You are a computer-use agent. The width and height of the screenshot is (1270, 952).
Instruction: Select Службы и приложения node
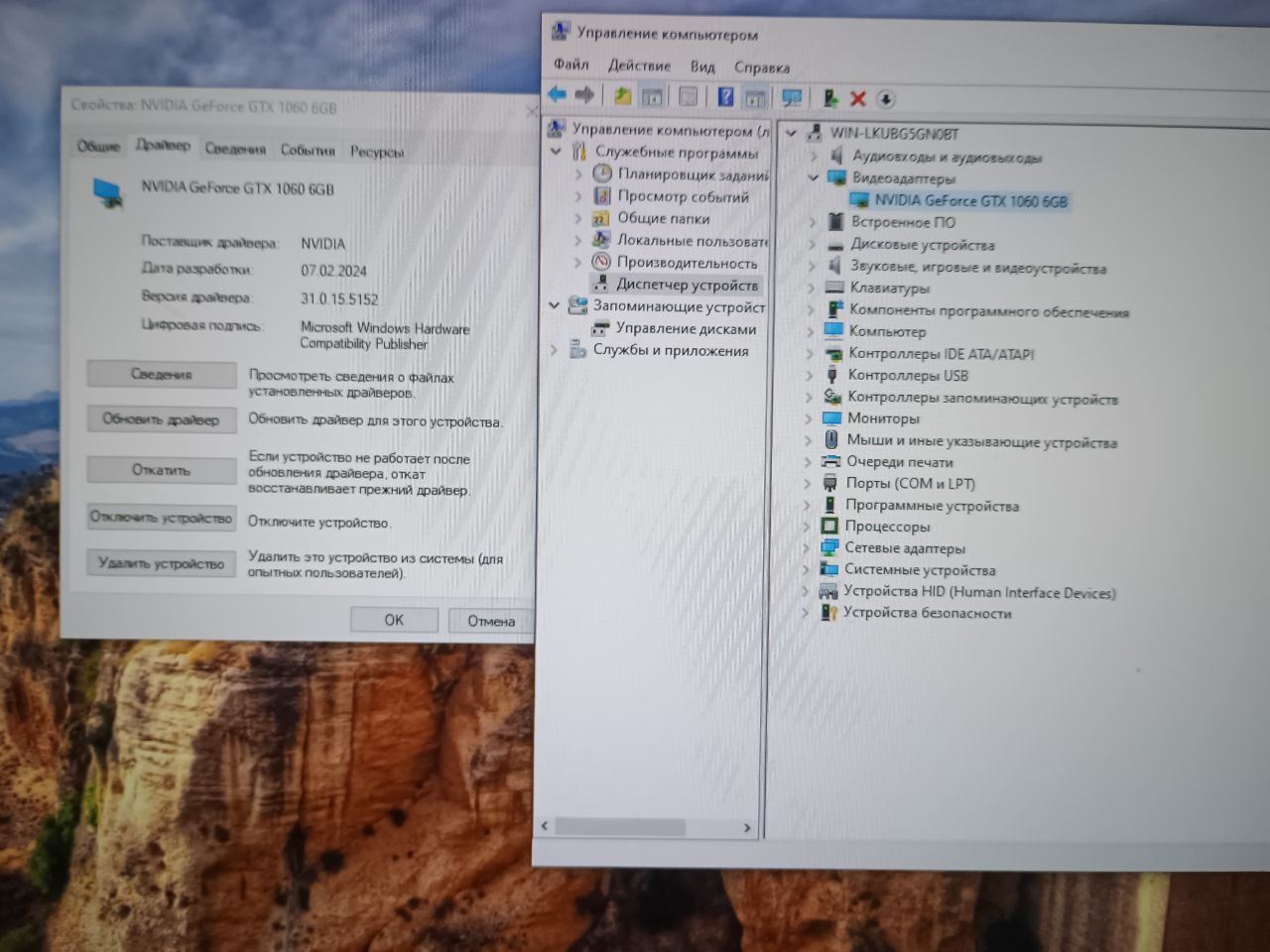671,350
